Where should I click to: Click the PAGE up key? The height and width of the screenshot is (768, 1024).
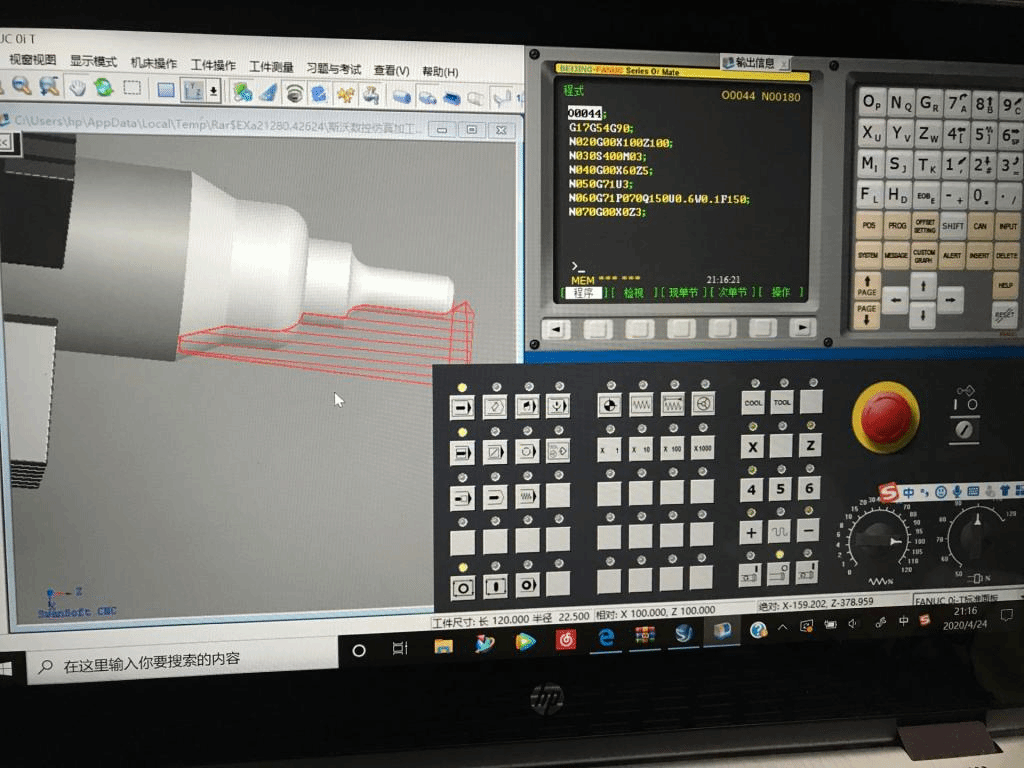point(867,285)
